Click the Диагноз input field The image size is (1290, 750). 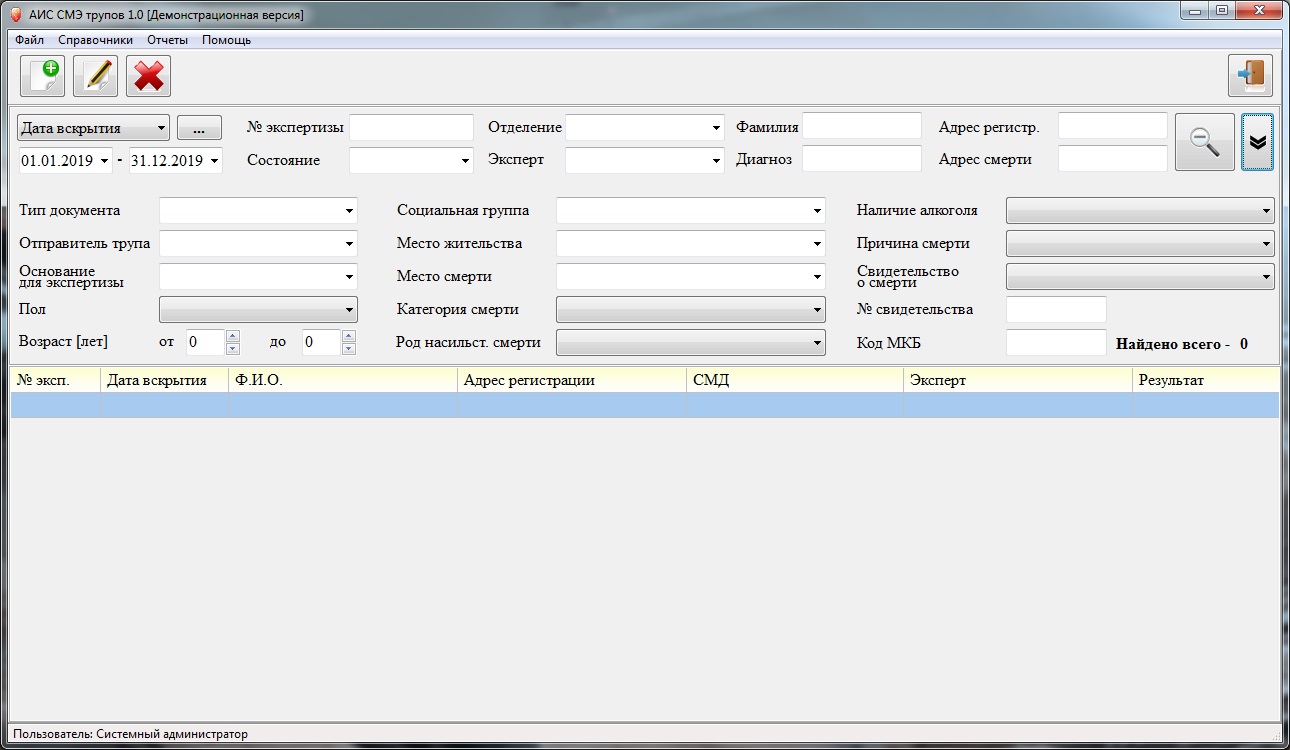[x=862, y=158]
